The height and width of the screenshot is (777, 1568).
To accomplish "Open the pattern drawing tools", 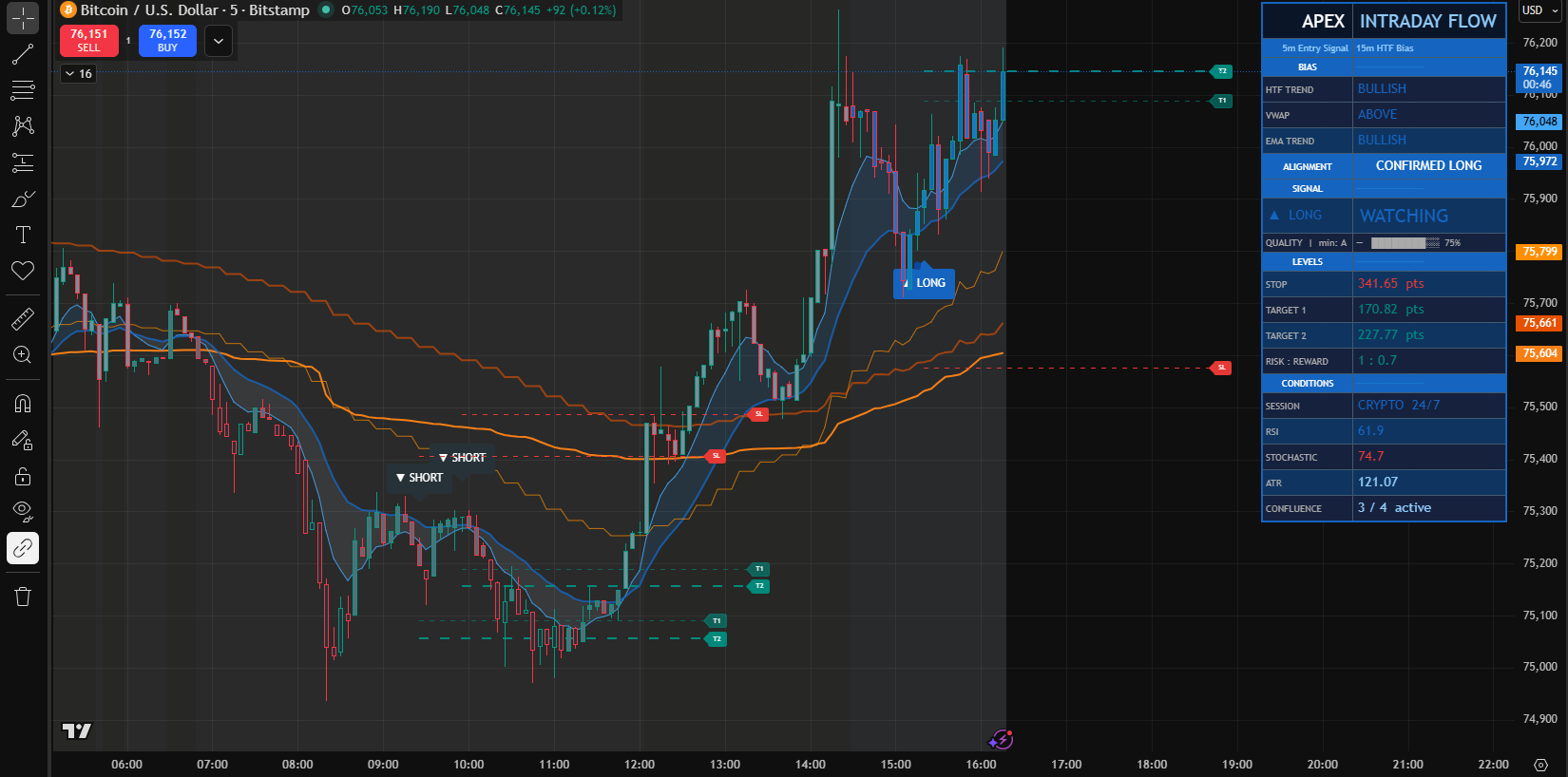I will pos(23,126).
